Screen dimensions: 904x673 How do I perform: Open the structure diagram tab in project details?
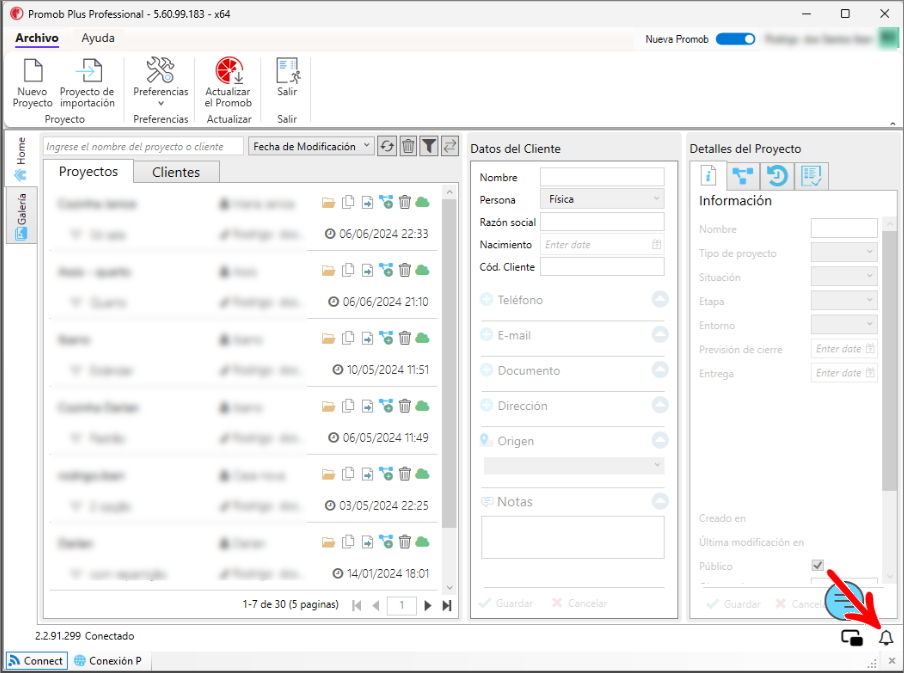(x=743, y=176)
